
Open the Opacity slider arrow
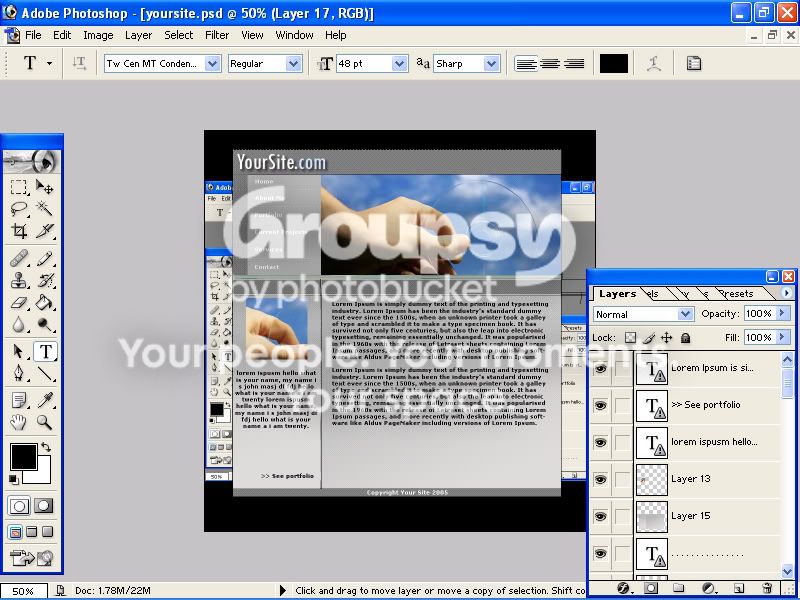(782, 313)
